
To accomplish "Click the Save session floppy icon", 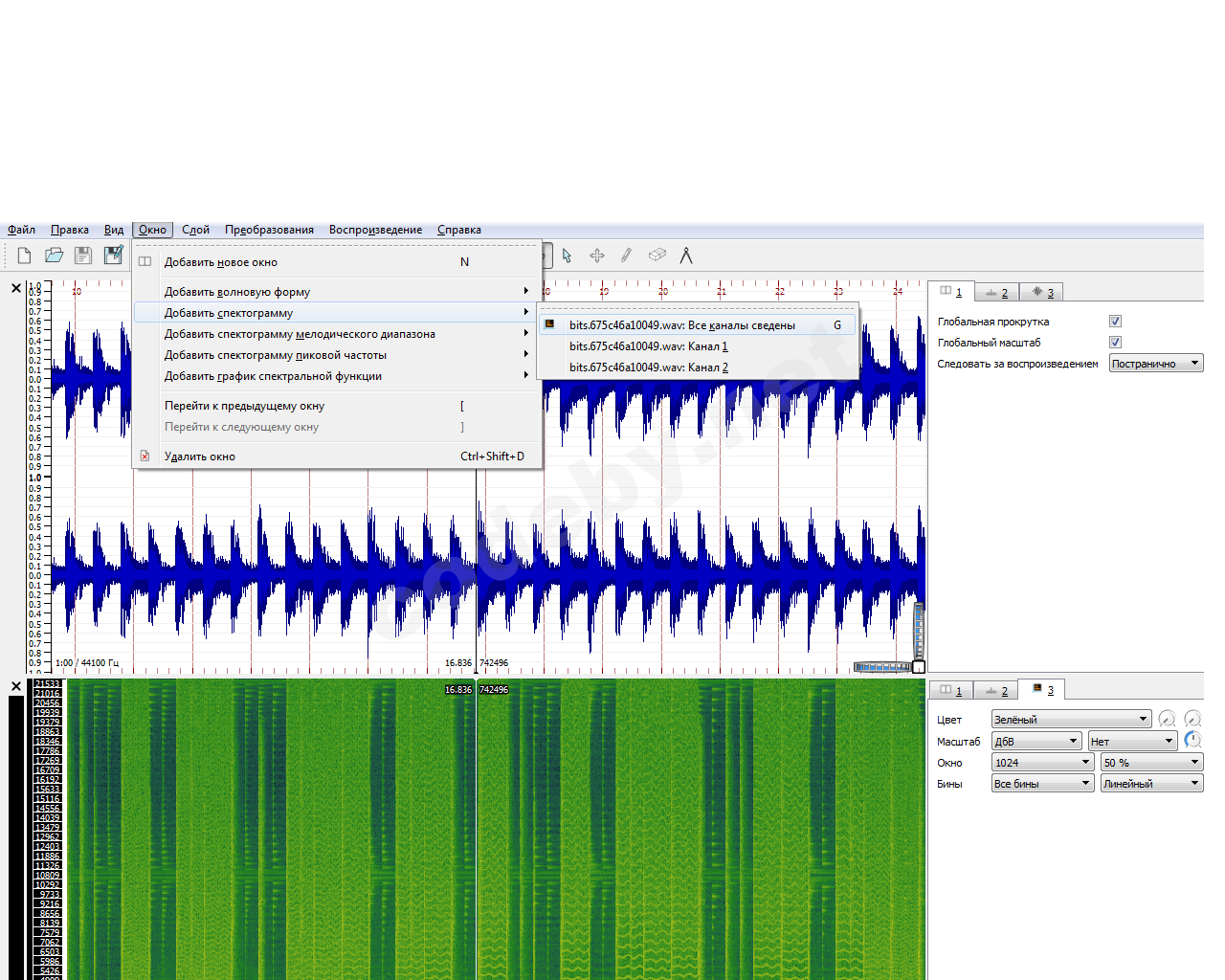I will coord(83,256).
